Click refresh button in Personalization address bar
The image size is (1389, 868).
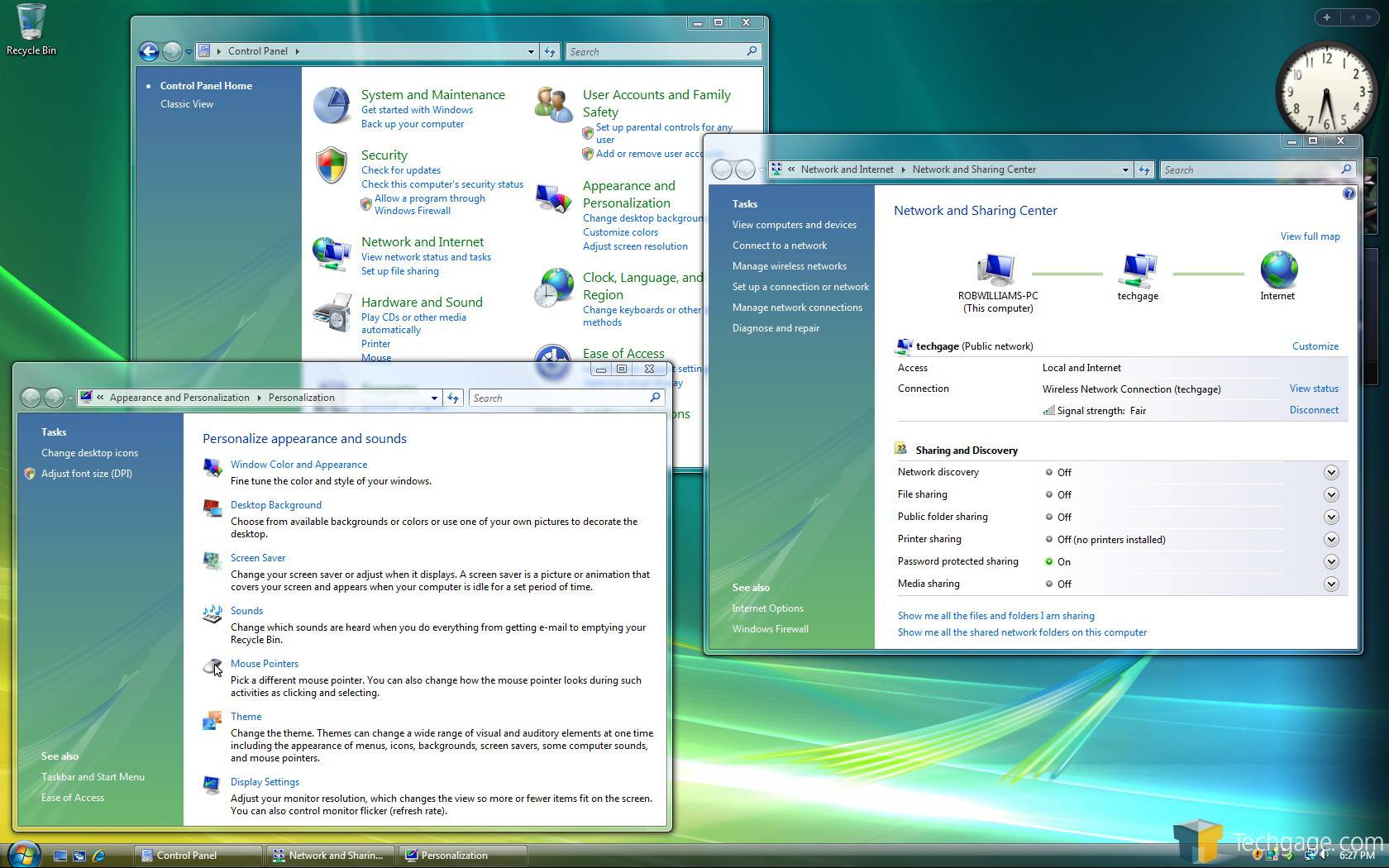pos(453,398)
